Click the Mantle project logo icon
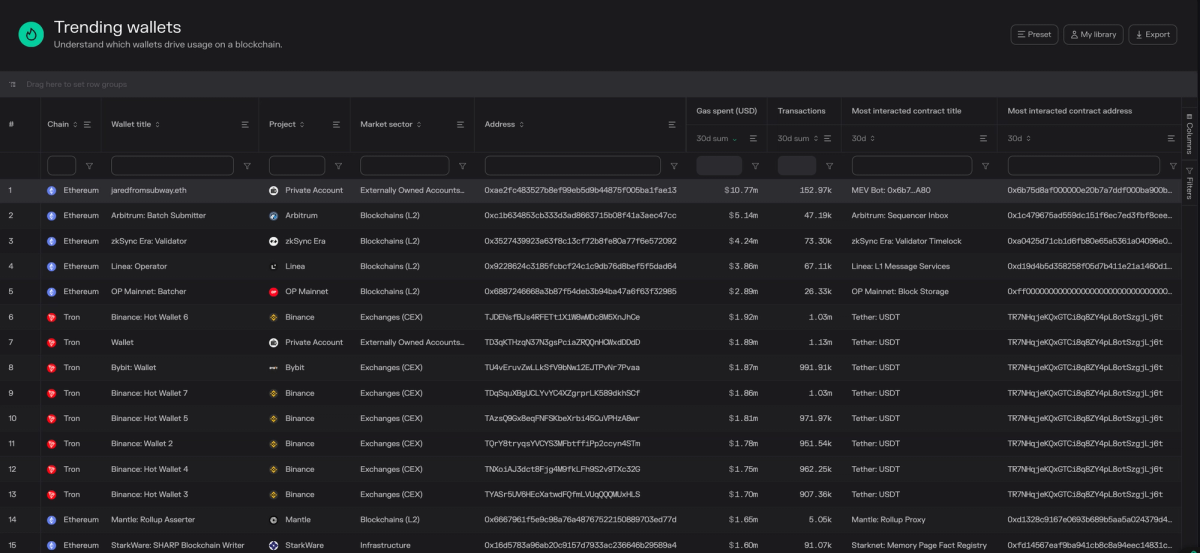This screenshot has height=553, width=1200. tap(273, 519)
